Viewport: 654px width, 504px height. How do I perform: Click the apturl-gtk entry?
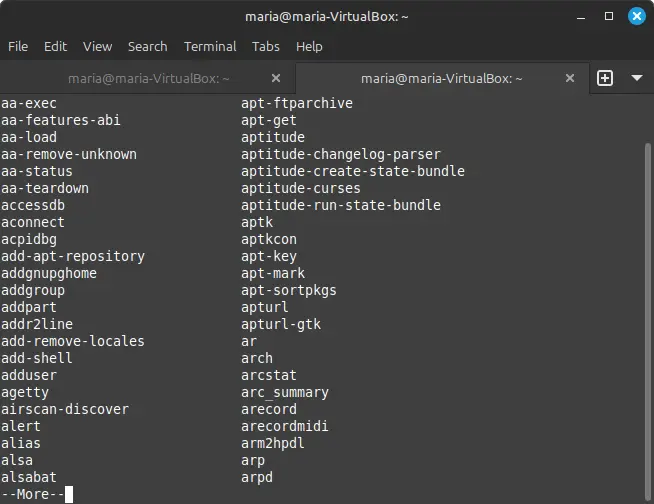coord(281,325)
